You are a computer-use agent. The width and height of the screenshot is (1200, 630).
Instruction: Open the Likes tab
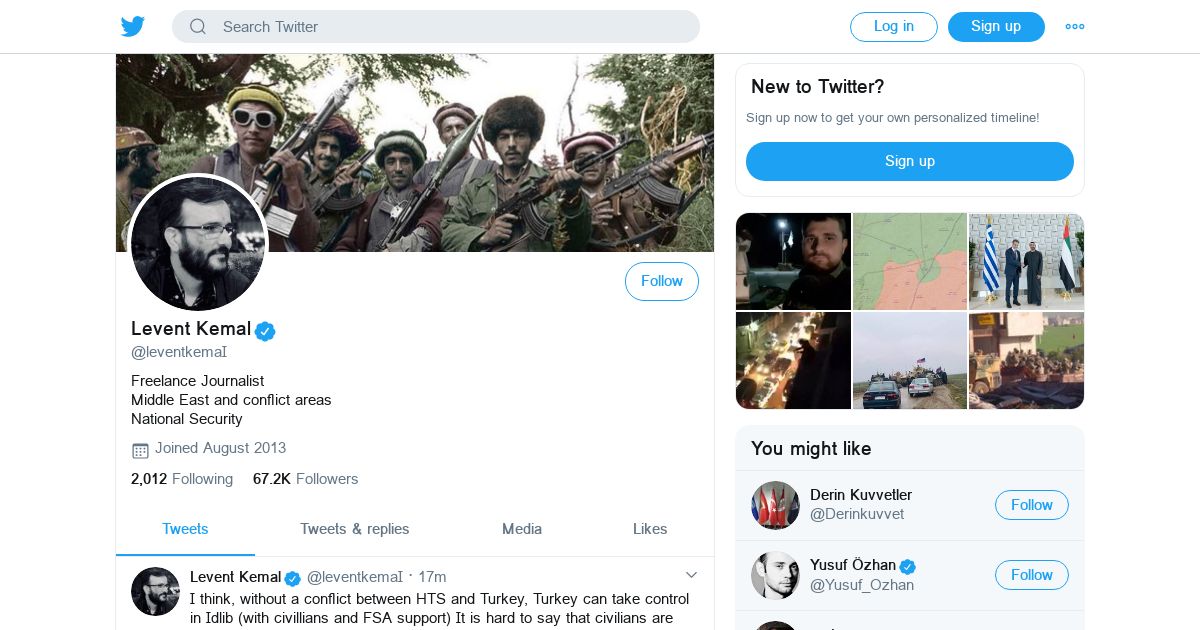pyautogui.click(x=650, y=529)
